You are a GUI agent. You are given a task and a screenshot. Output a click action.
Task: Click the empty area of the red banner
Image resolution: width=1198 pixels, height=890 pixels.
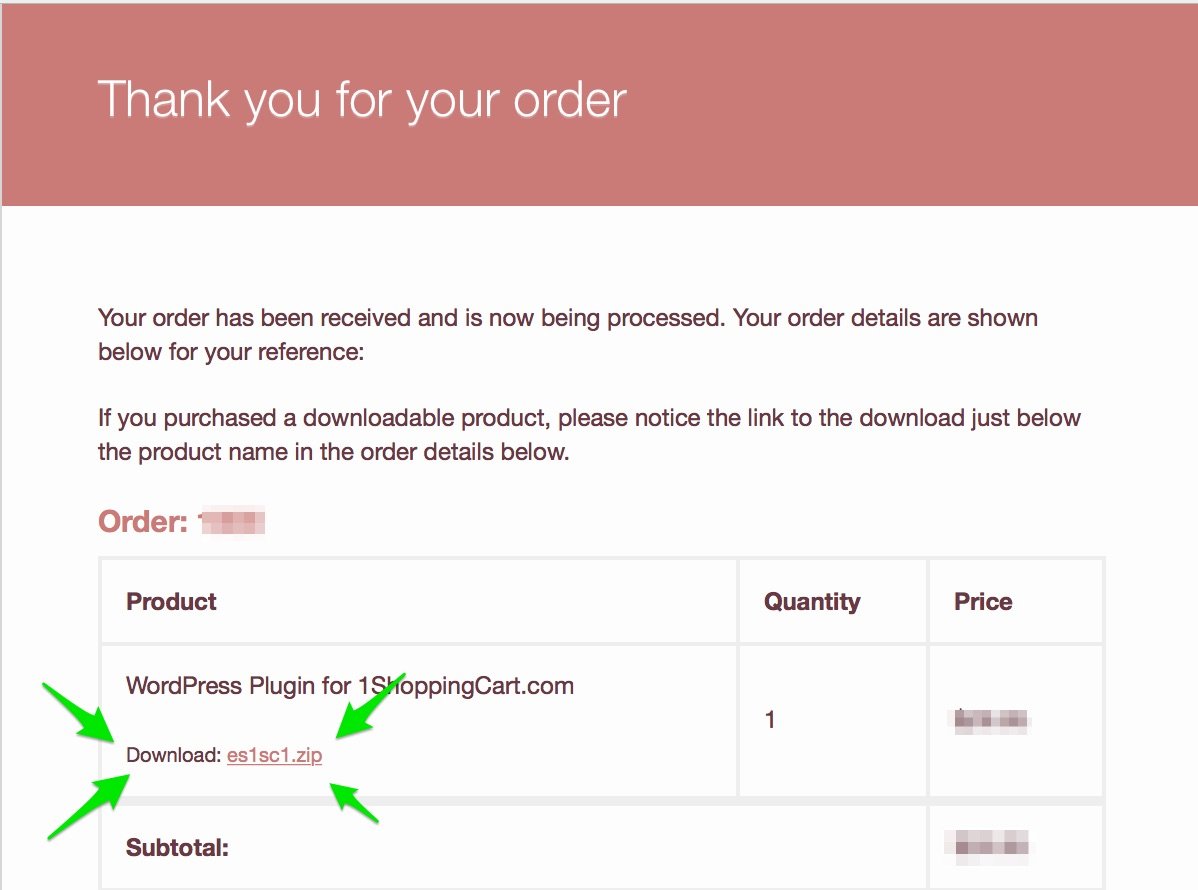pyautogui.click(x=917, y=103)
